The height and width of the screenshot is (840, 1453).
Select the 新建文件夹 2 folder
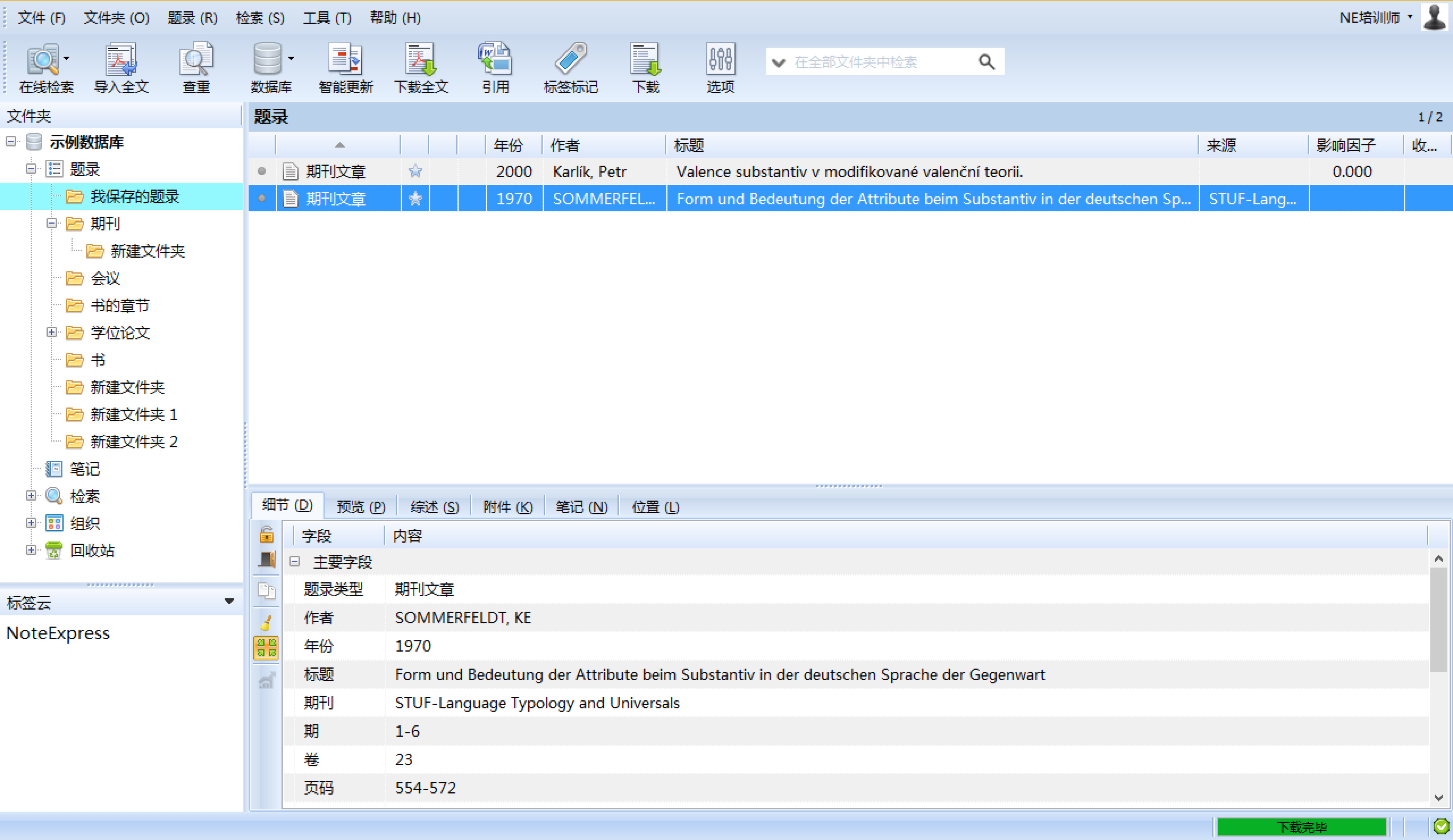134,442
